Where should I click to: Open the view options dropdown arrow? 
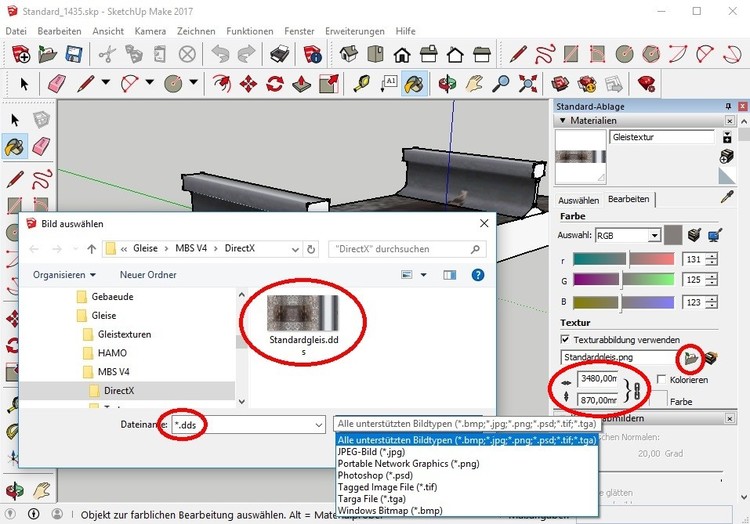pyautogui.click(x=423, y=275)
